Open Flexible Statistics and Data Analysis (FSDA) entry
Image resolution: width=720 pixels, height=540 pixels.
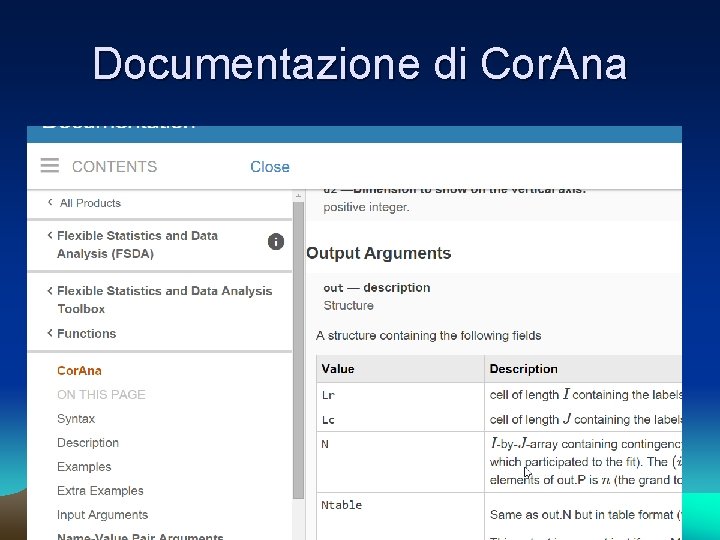click(137, 245)
